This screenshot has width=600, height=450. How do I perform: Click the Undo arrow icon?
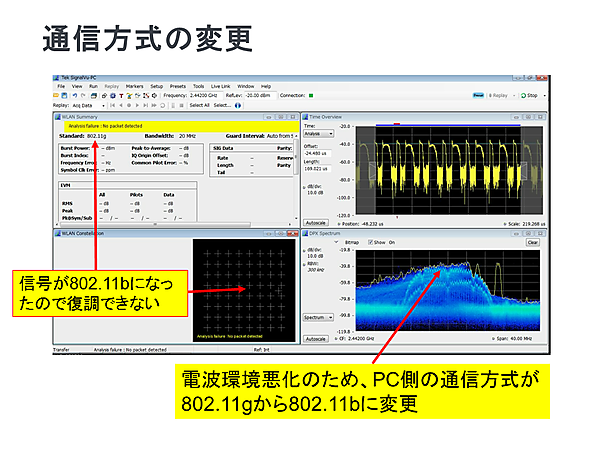point(75,96)
